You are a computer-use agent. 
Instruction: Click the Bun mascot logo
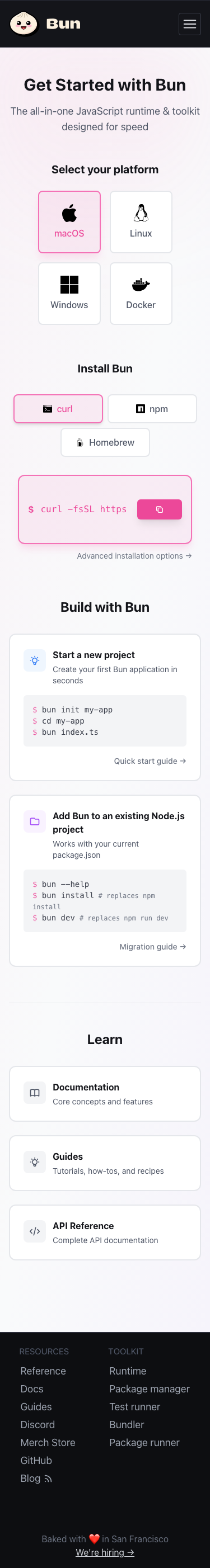click(24, 23)
